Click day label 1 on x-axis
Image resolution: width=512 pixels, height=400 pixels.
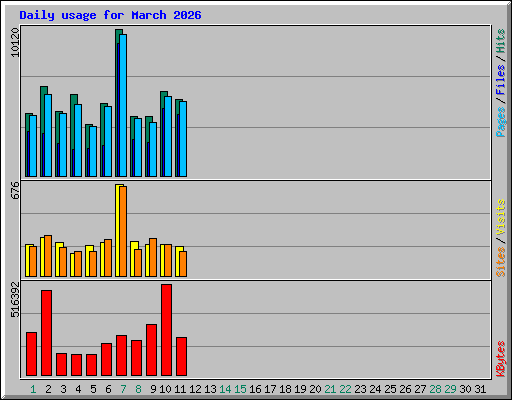[33, 389]
